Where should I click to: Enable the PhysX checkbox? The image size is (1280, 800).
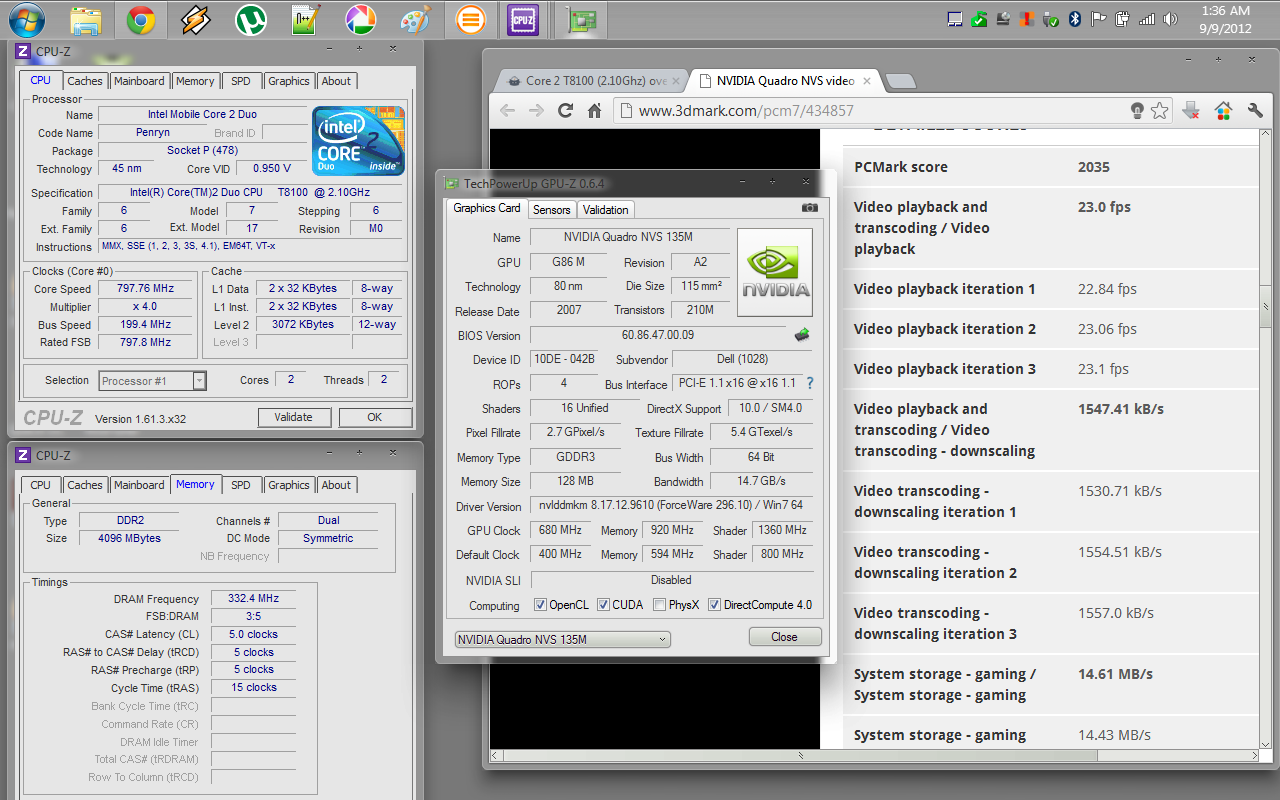pos(659,605)
